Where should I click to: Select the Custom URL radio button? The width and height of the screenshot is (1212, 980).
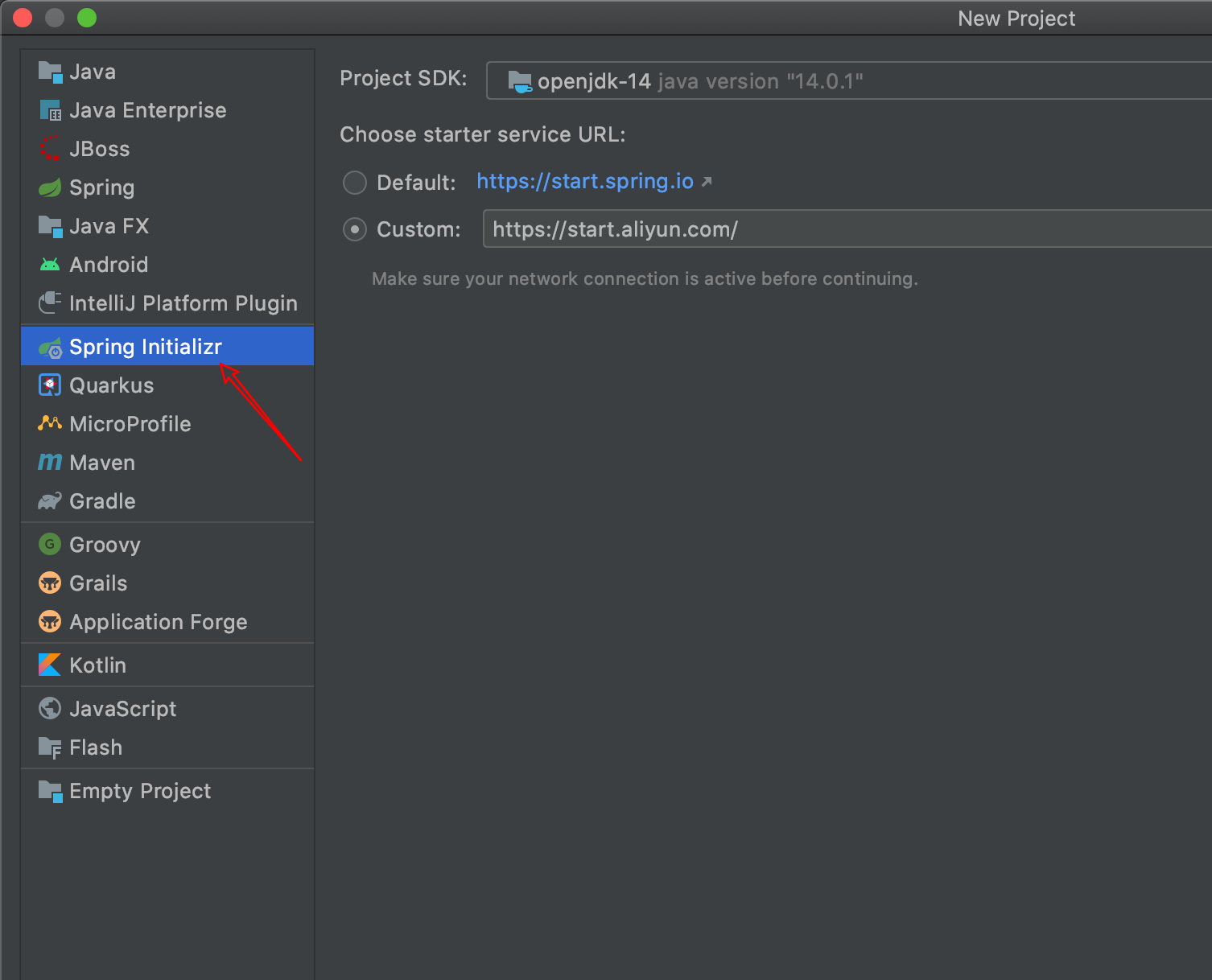pyautogui.click(x=355, y=229)
